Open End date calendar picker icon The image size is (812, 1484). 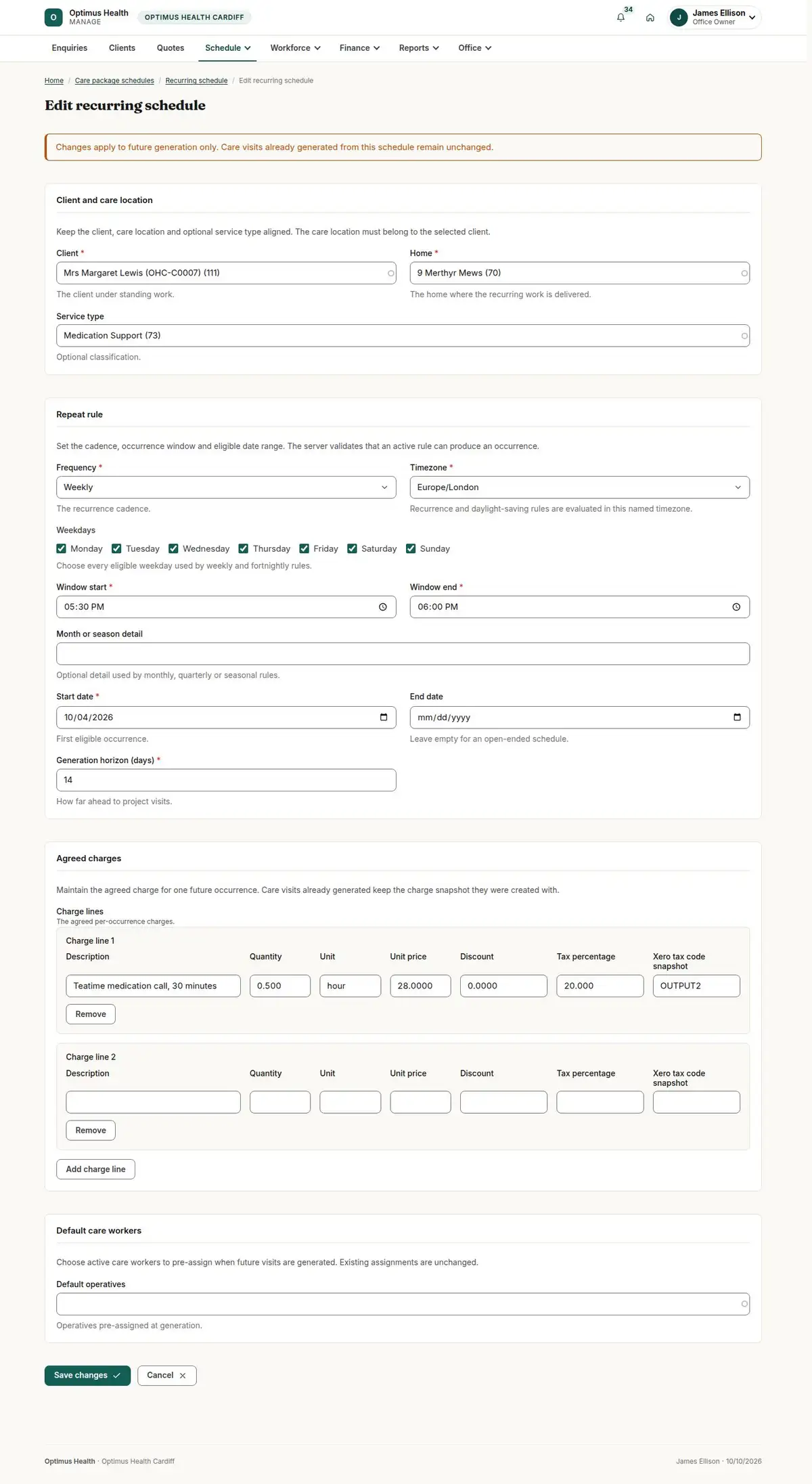[737, 718]
